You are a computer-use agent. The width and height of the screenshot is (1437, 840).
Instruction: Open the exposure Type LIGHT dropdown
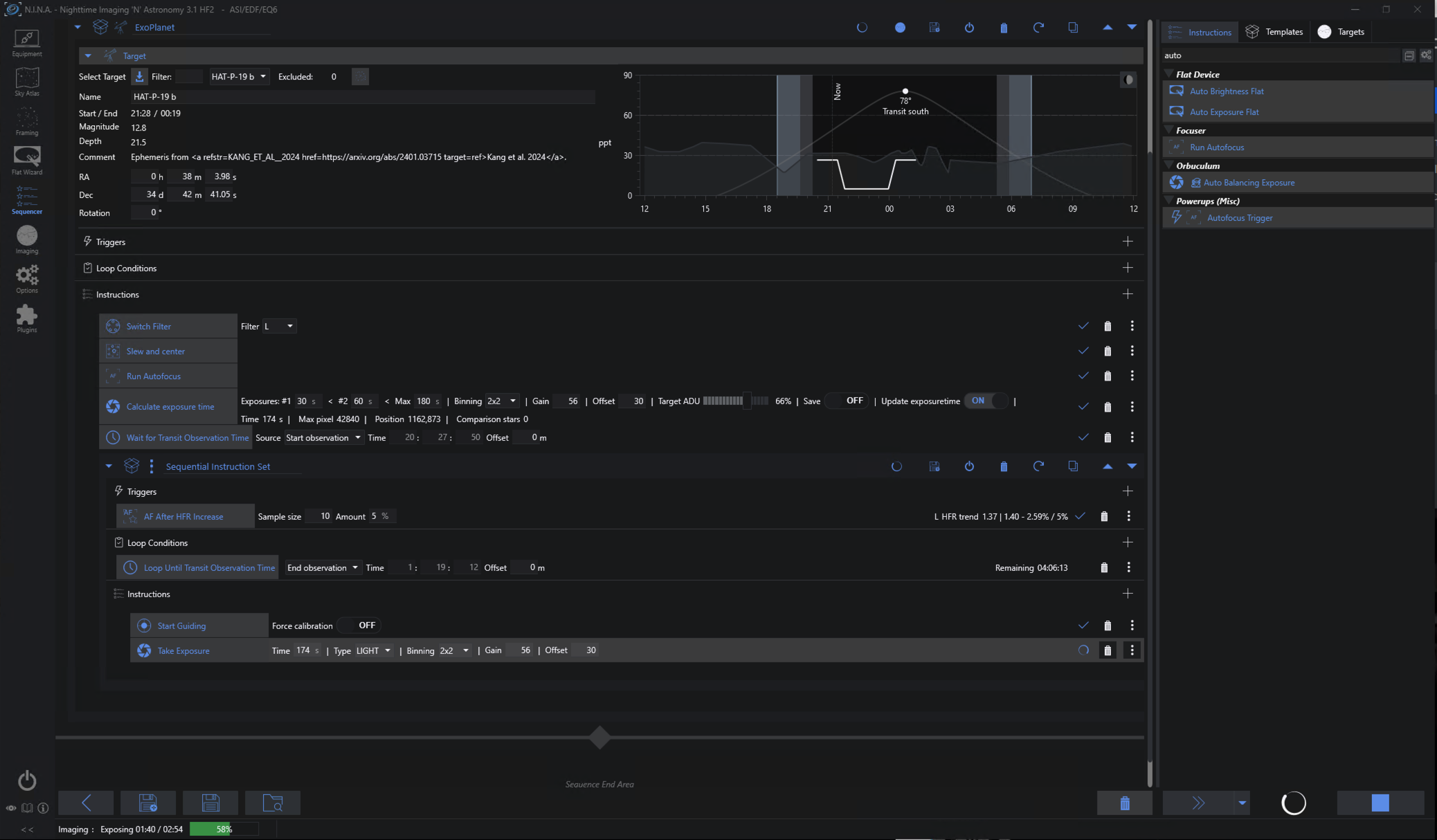tap(373, 651)
